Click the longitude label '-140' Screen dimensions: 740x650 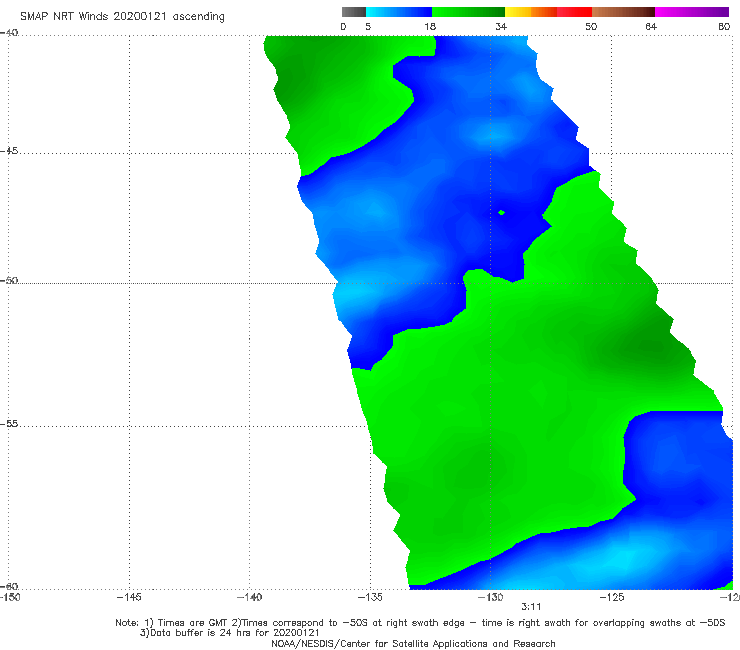tap(249, 597)
